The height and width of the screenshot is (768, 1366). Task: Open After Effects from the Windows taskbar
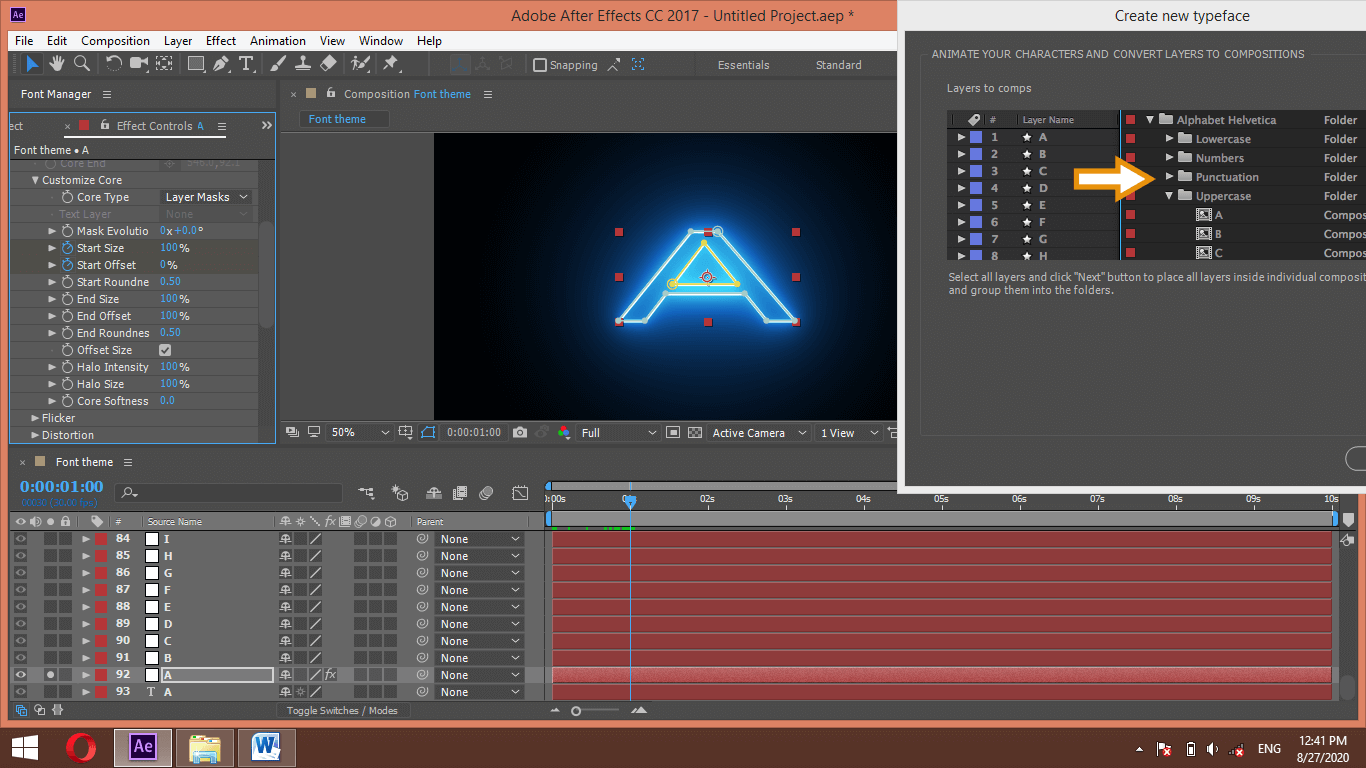143,747
